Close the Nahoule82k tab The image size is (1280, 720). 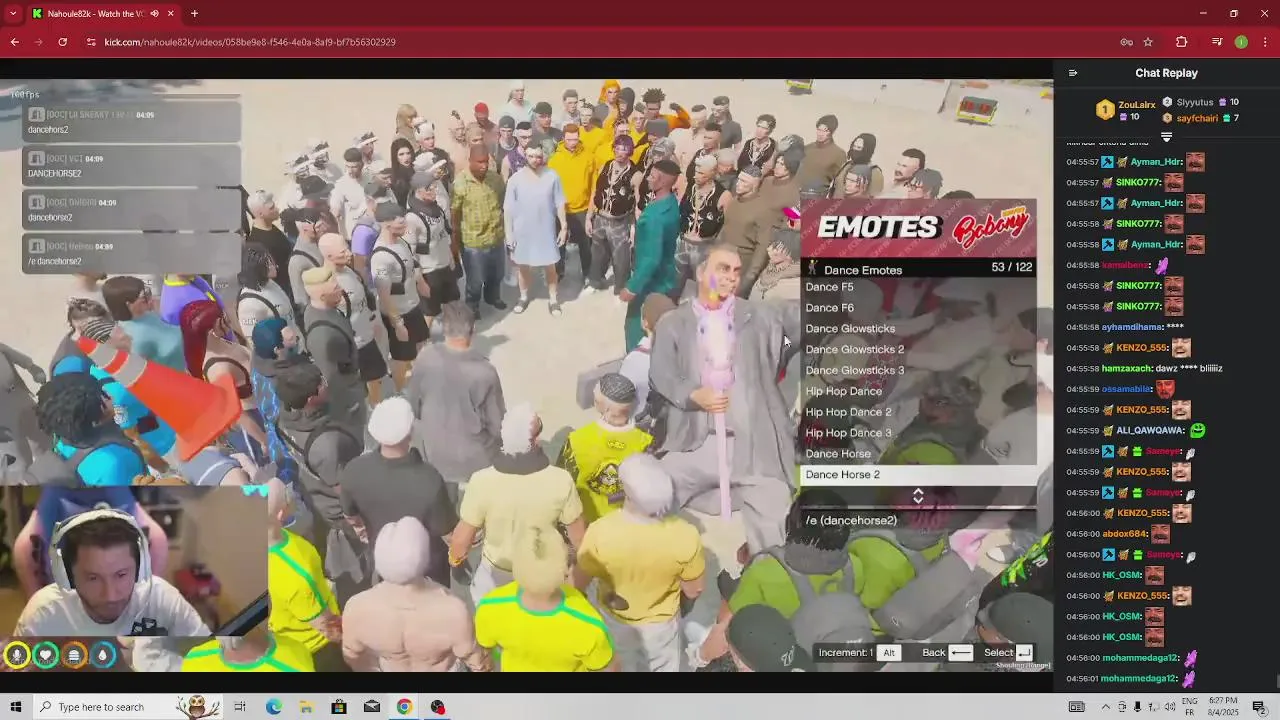170,14
